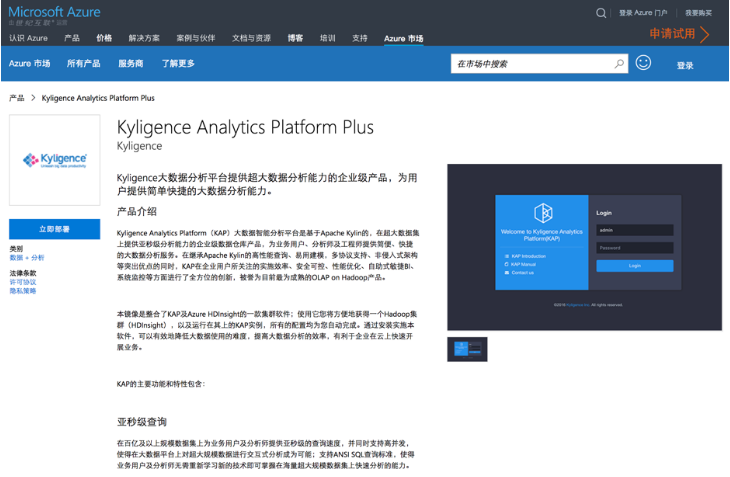
Task: Click breadcrumb text Kyligence Analytics Platform Plus
Action: [x=98, y=98]
